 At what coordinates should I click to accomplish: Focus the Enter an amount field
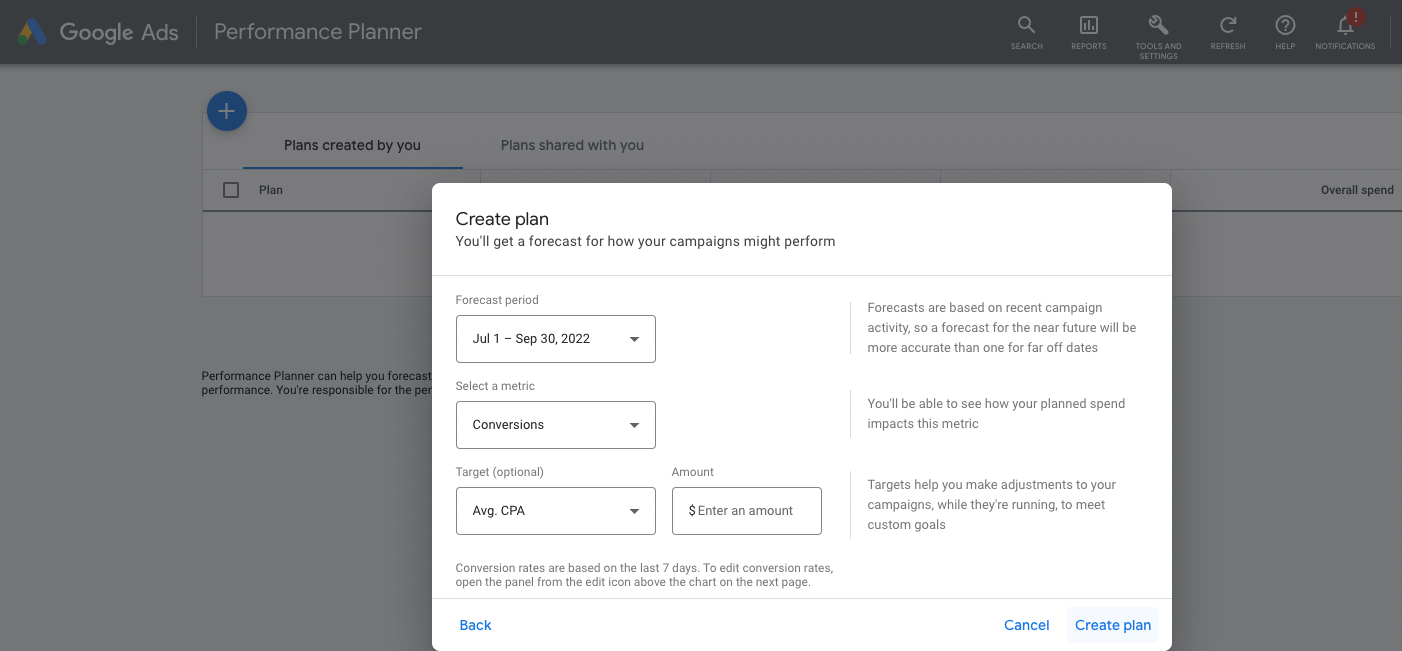(x=747, y=511)
